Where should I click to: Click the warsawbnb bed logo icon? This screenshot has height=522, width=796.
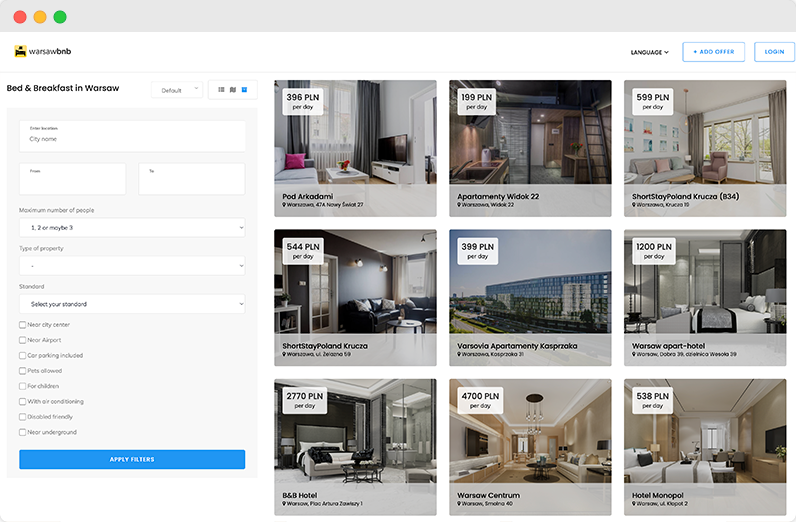pos(20,52)
